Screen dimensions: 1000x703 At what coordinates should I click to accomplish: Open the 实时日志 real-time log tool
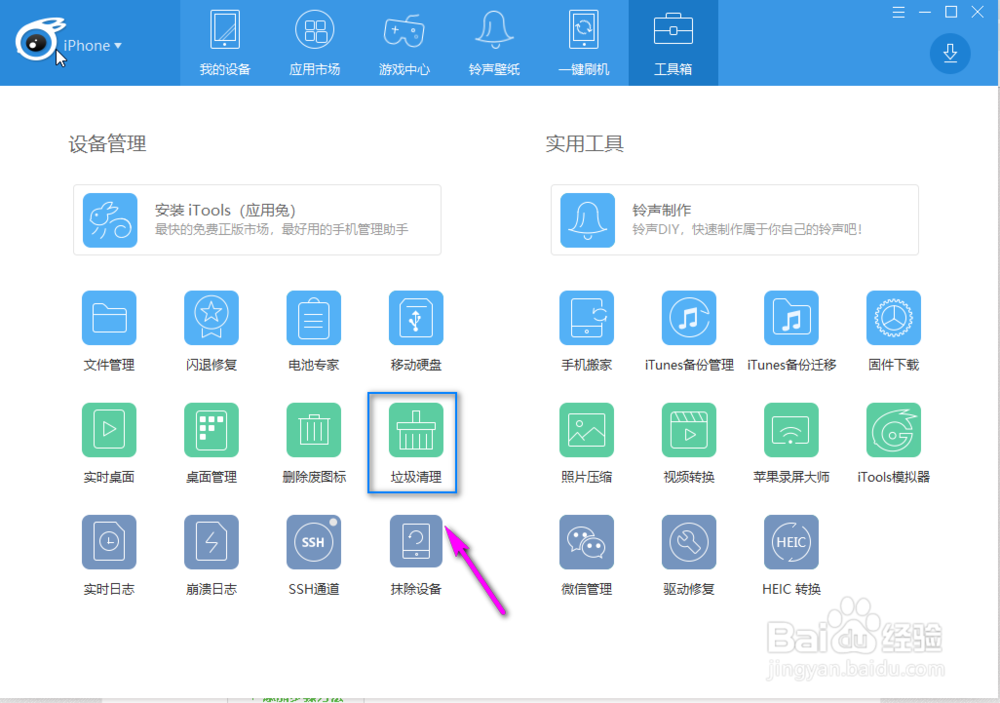pos(109,542)
